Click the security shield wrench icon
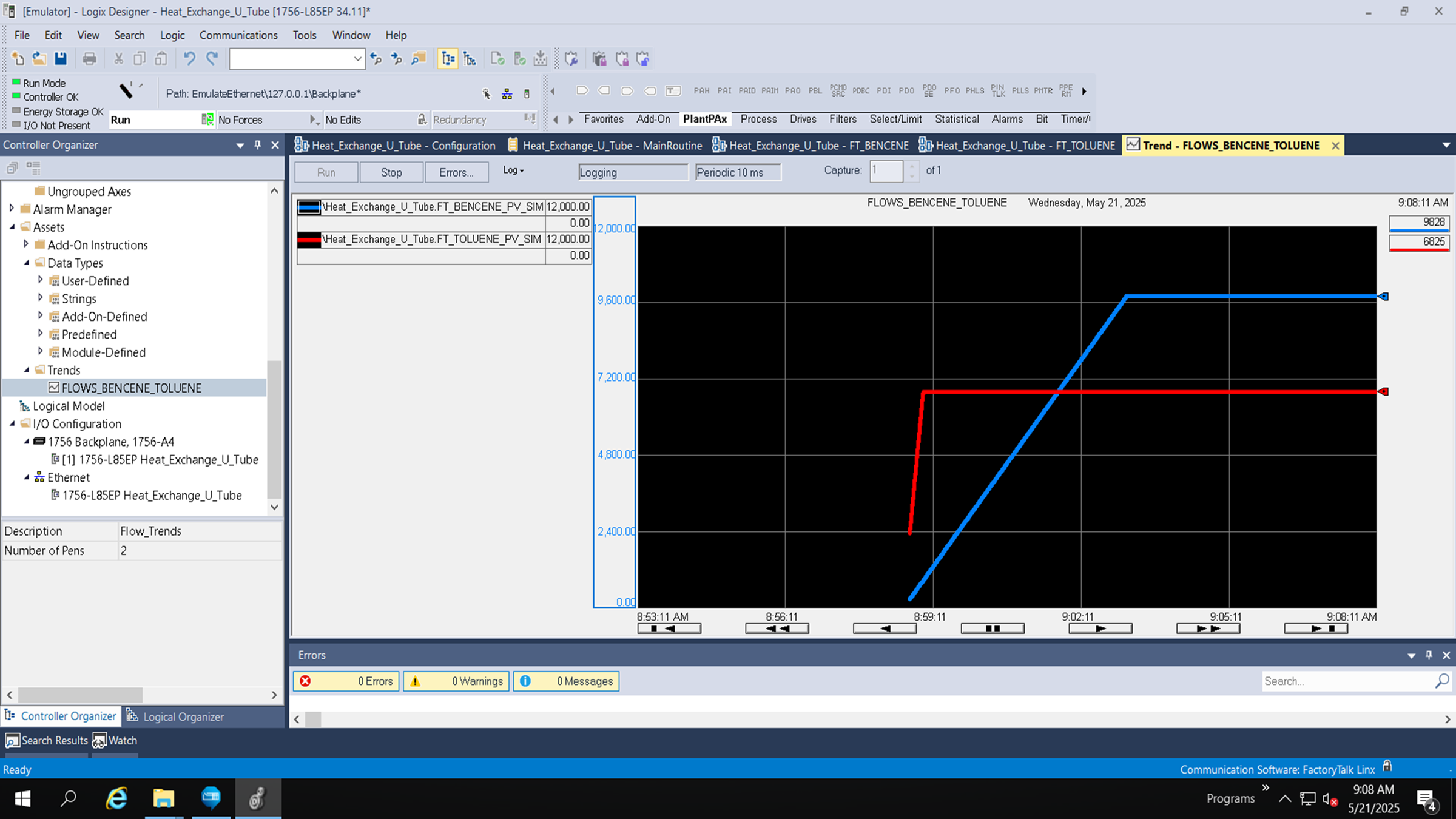 point(571,59)
